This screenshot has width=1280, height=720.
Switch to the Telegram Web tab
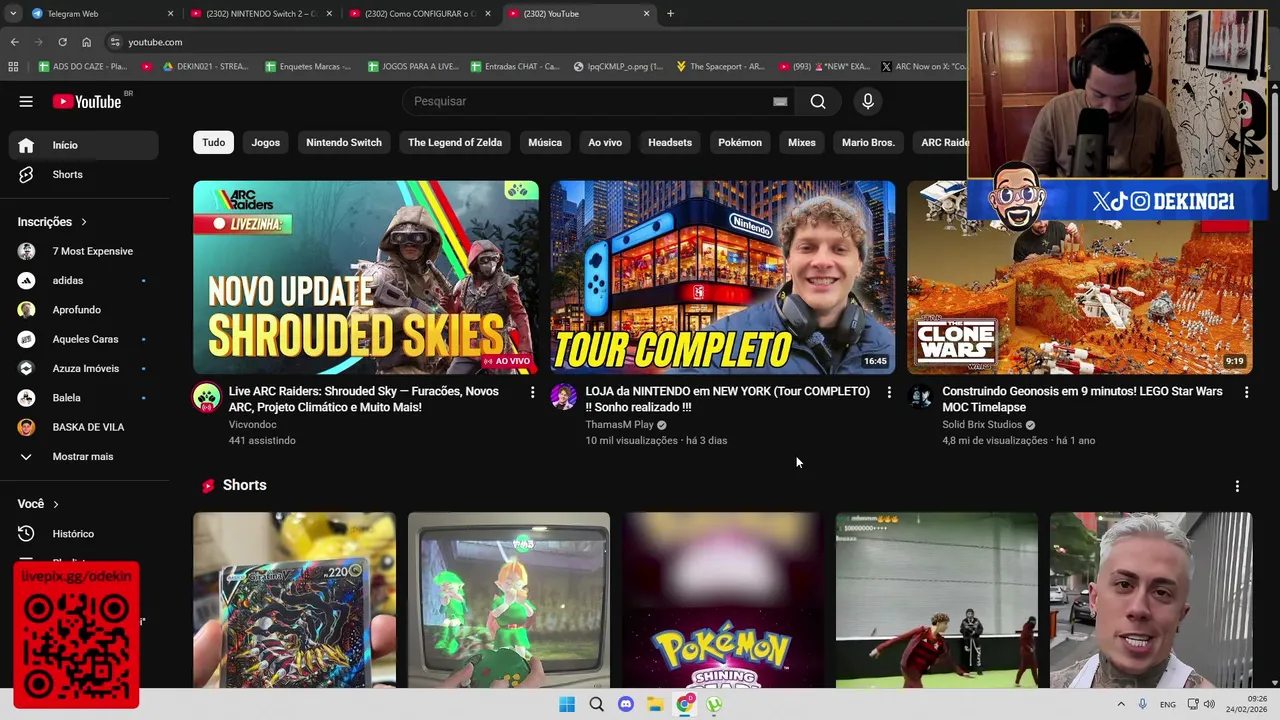100,14
